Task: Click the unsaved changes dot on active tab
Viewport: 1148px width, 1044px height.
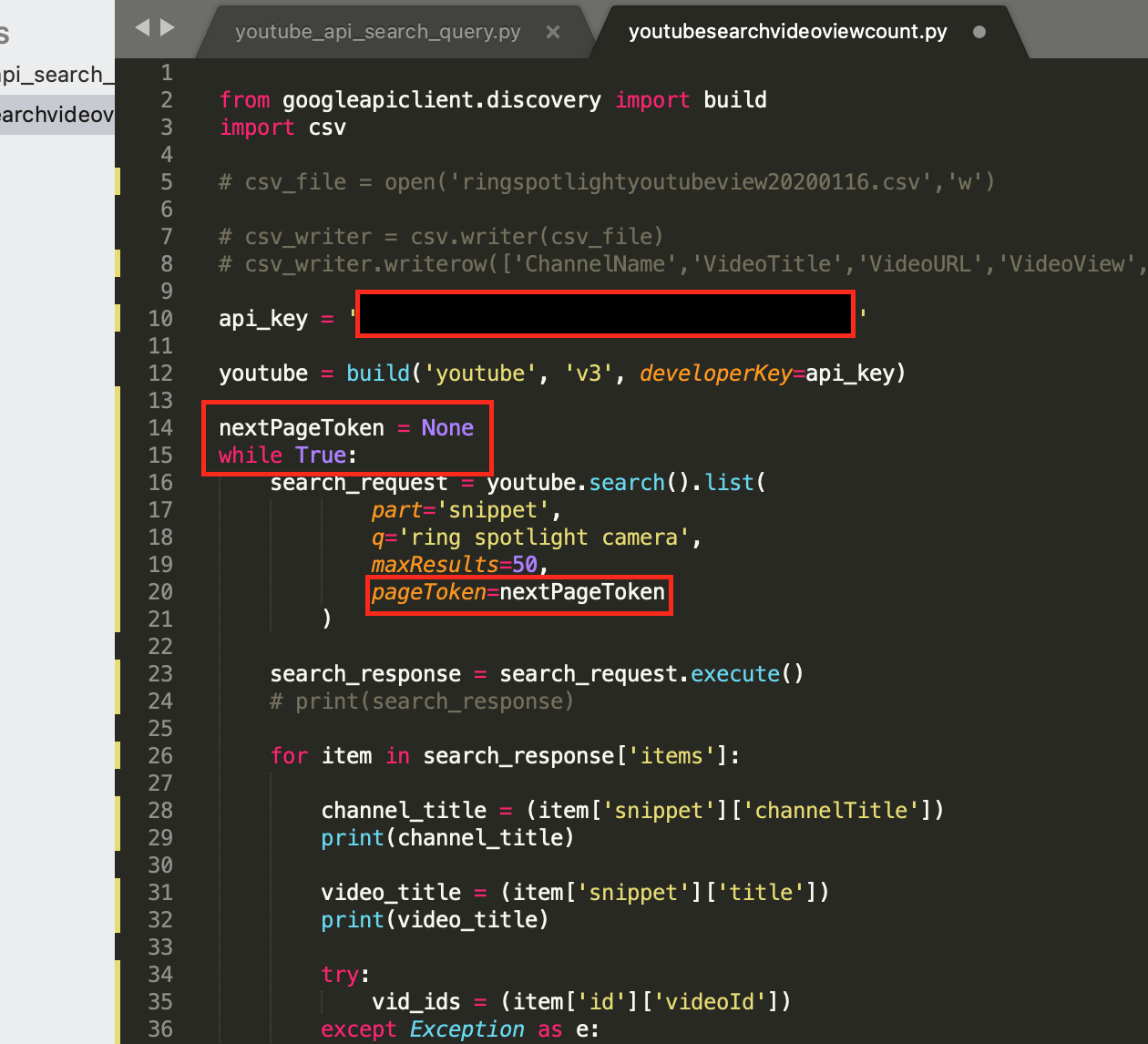Action: click(979, 30)
